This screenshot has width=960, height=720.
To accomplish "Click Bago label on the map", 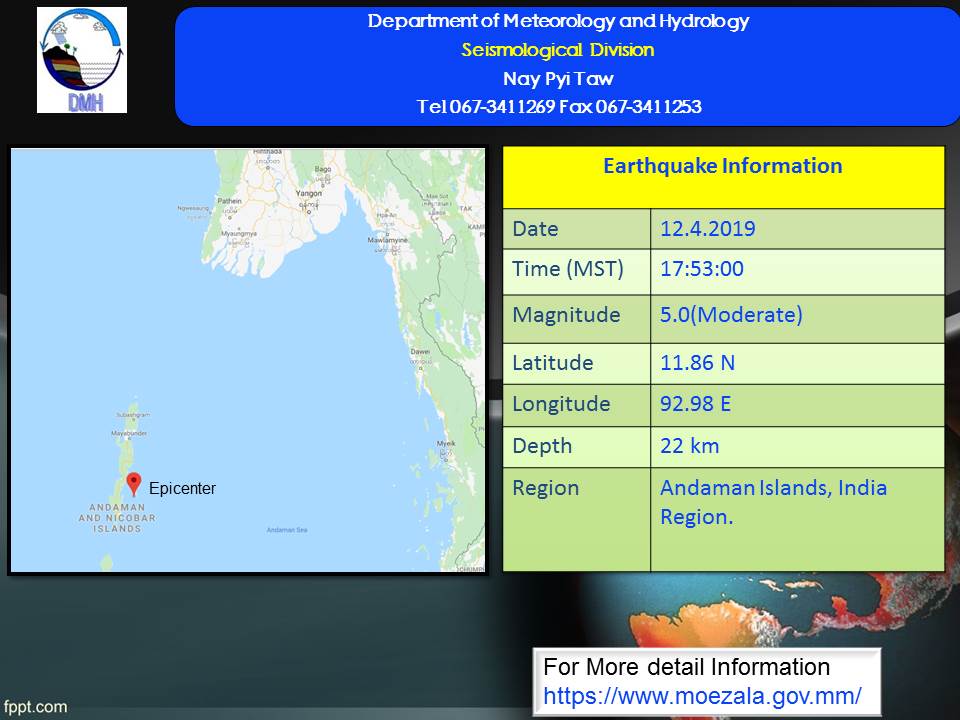I will click(323, 169).
